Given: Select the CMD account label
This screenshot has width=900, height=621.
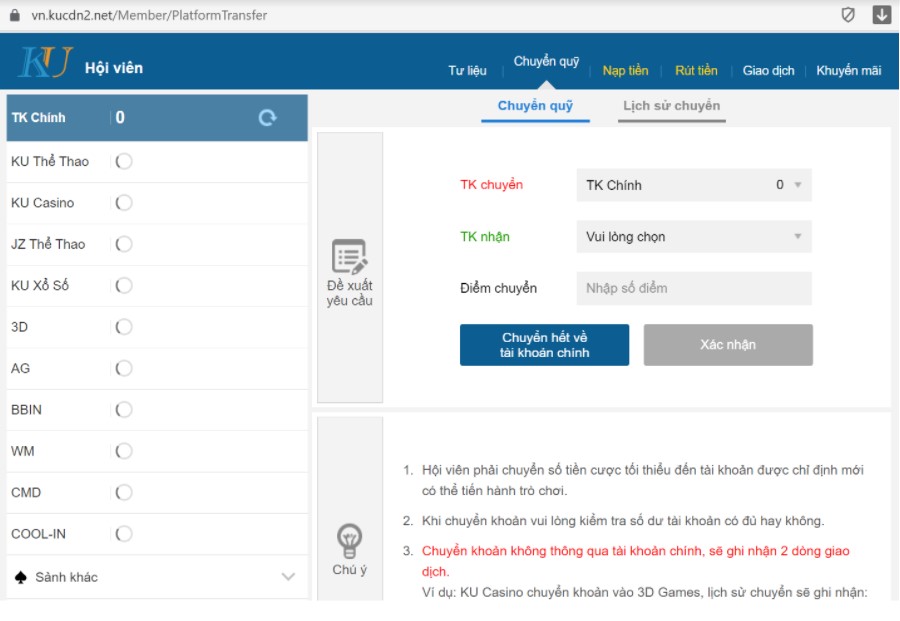Looking at the screenshot, I should [26, 492].
